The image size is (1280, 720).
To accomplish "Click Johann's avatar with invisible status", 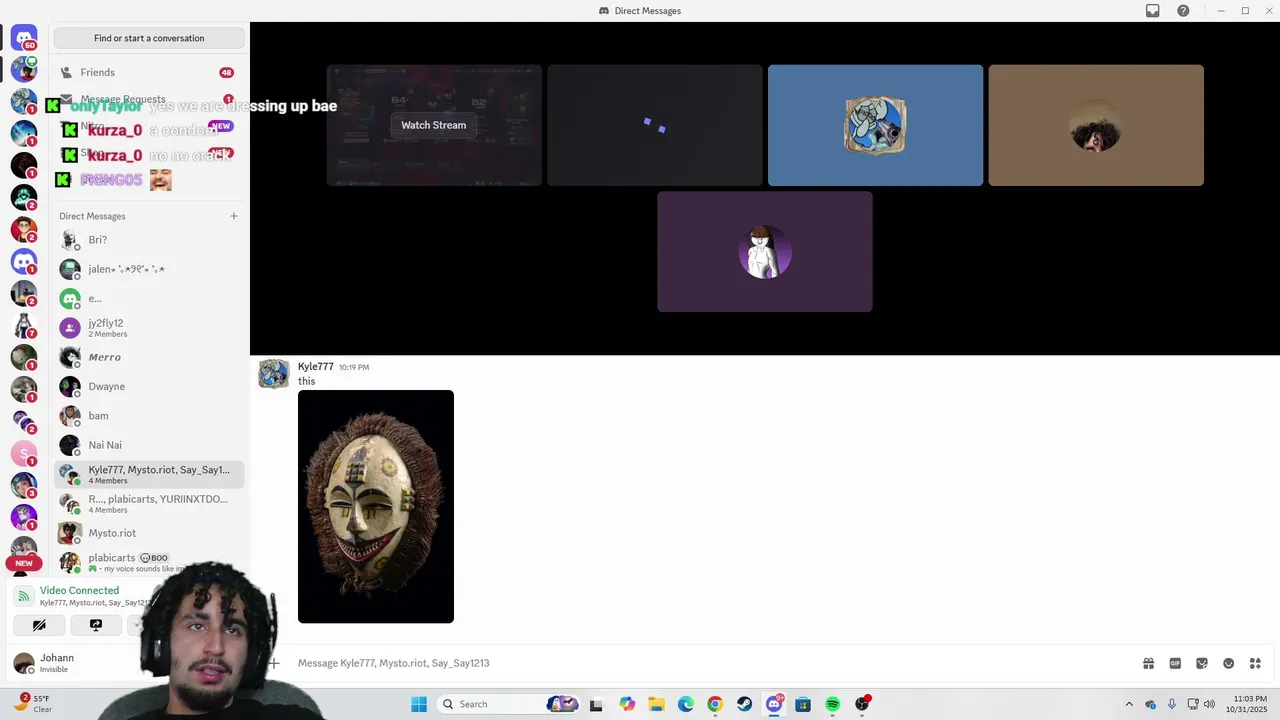I will point(24,662).
